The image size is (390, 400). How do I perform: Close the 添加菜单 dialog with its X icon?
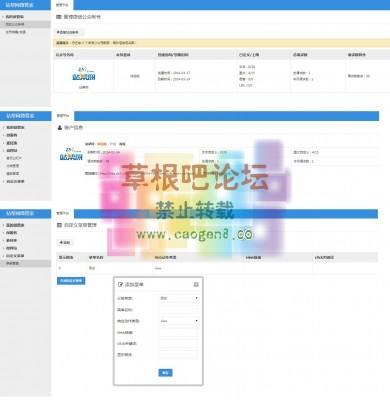pos(196,284)
